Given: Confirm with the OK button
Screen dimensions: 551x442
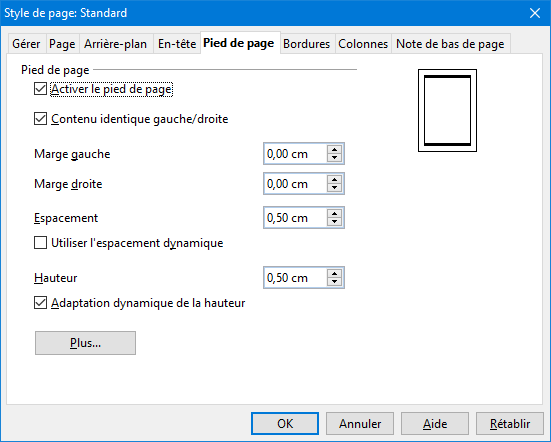Looking at the screenshot, I should tap(285, 424).
